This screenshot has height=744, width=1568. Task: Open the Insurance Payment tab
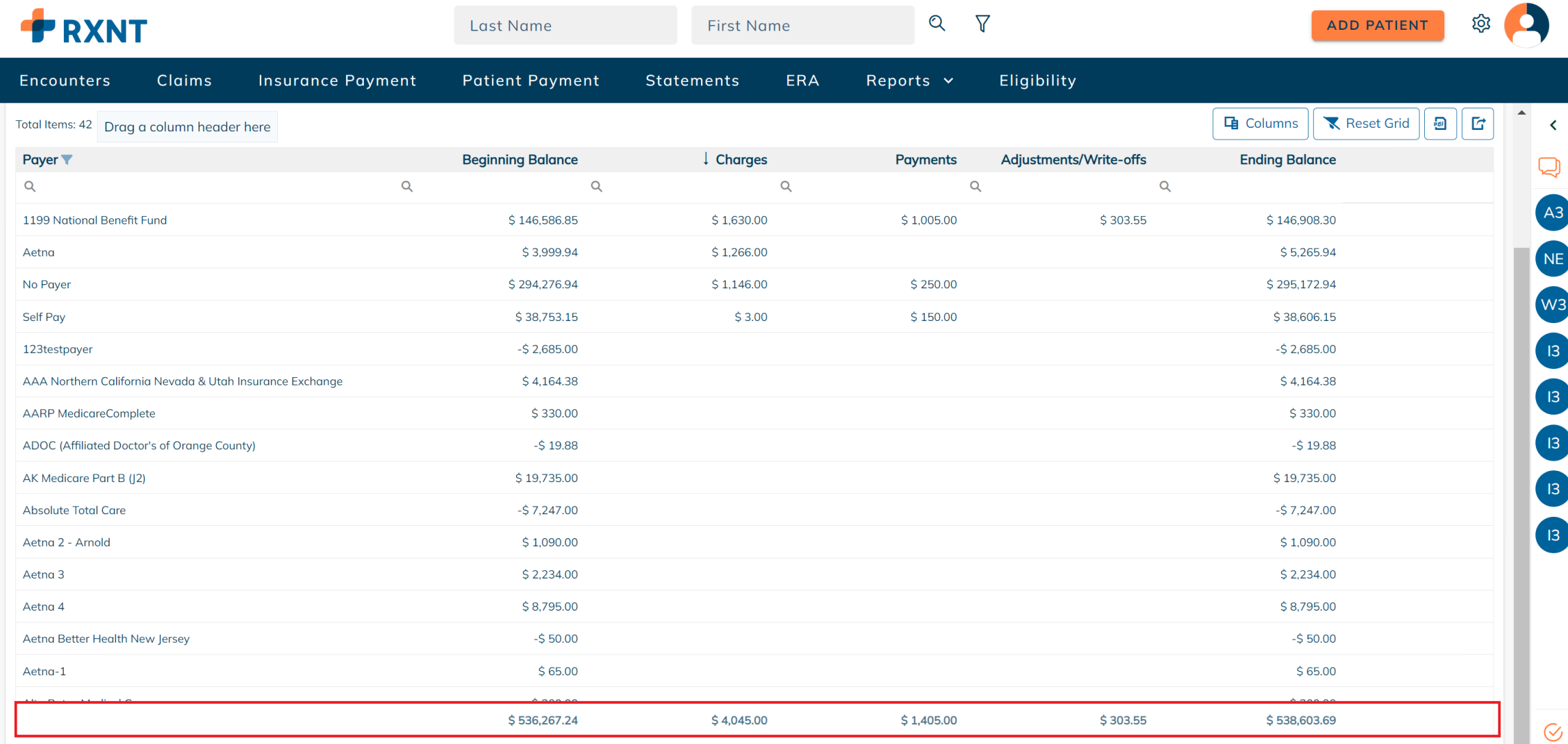click(x=337, y=81)
